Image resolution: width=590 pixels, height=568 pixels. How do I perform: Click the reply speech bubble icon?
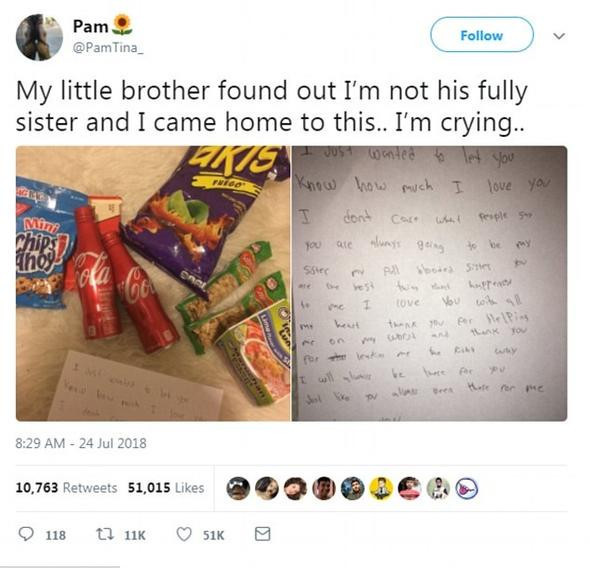[26, 534]
